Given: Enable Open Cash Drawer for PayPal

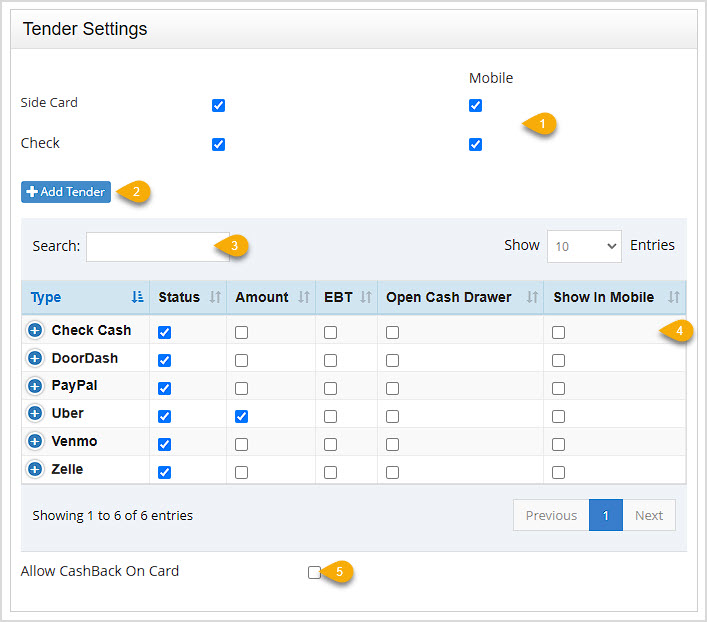Looking at the screenshot, I should pos(392,388).
